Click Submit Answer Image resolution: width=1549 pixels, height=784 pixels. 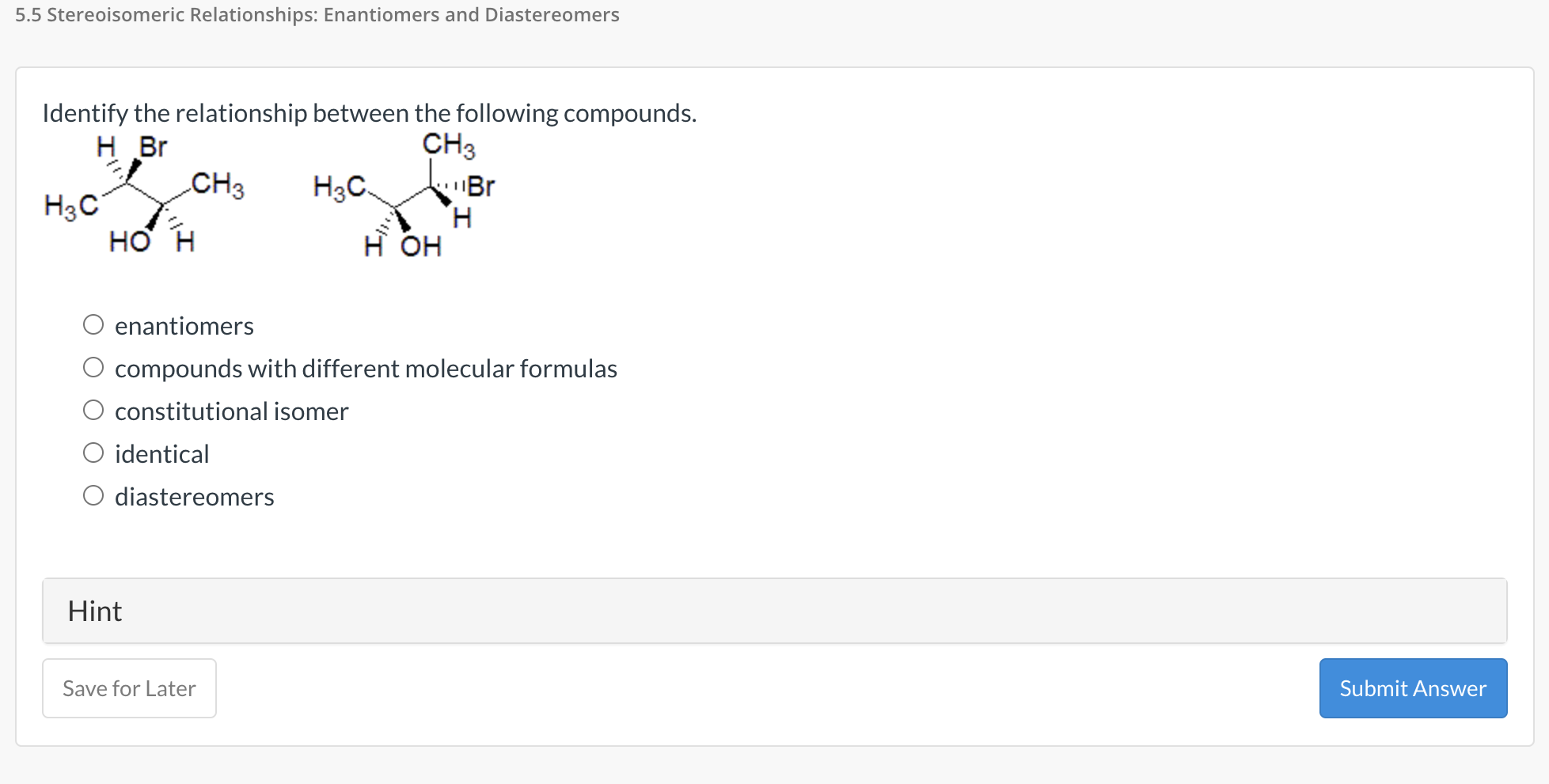coord(1412,687)
